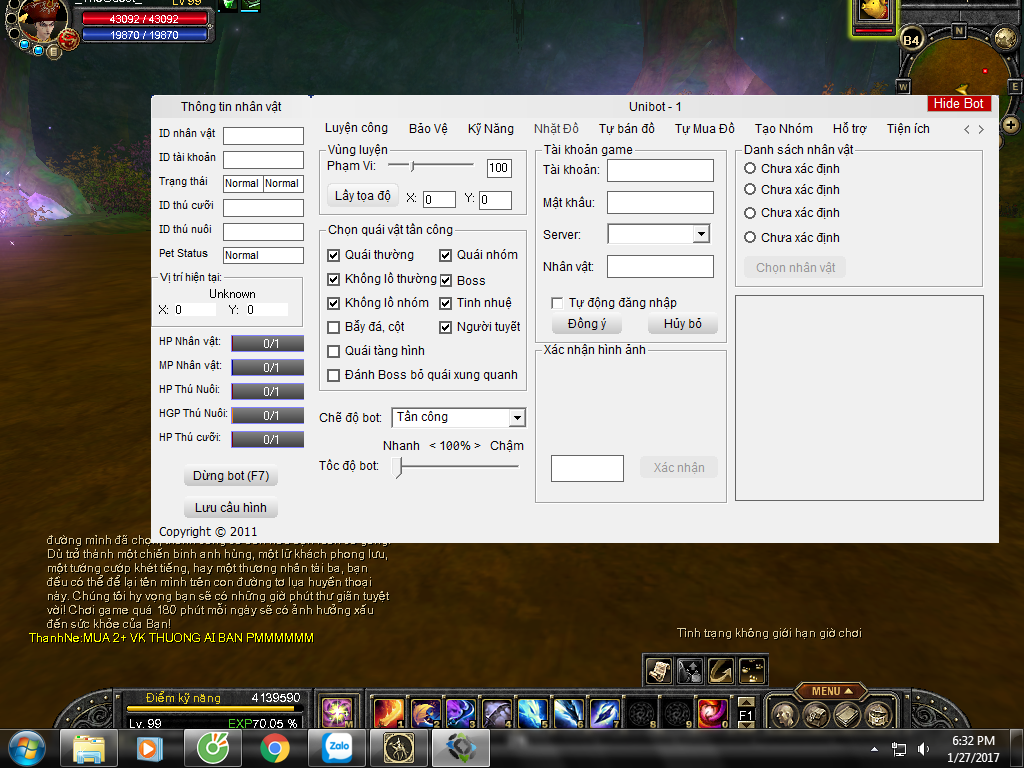Viewport: 1024px width, 768px height.
Task: Open the Hỗ trợ tab
Action: [850, 129]
